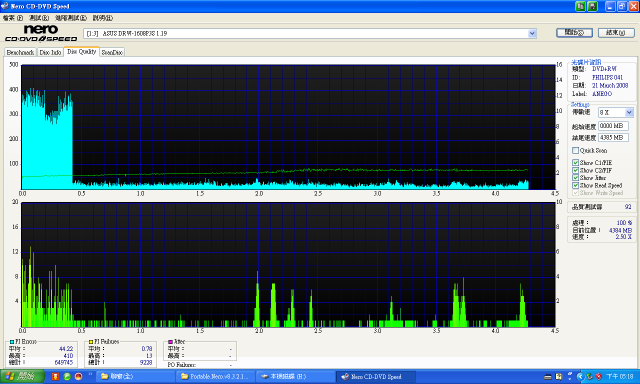The height and width of the screenshot is (384, 640).
Task: Click the PI Failures average value 0.78
Action: [147, 349]
